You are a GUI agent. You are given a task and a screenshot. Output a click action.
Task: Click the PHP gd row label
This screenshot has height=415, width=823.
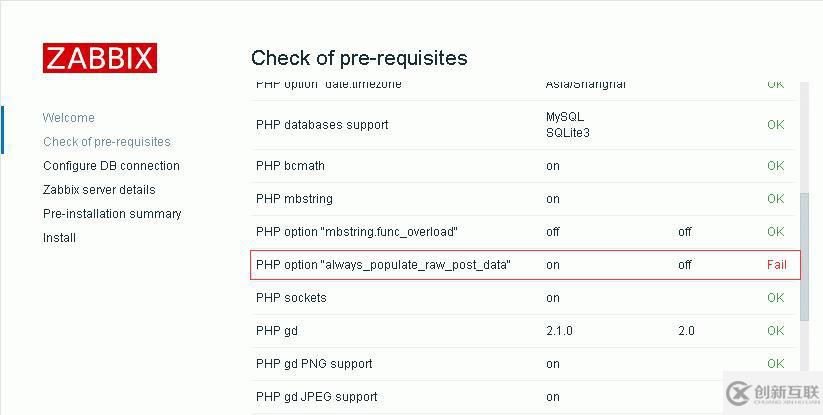click(x=277, y=331)
